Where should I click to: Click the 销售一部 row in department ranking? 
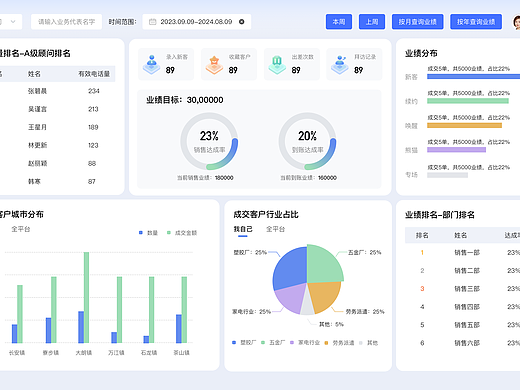coord(462,252)
